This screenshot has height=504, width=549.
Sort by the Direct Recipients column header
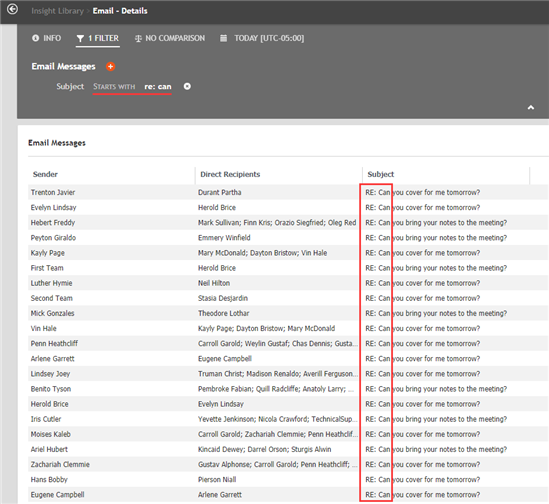coord(230,174)
